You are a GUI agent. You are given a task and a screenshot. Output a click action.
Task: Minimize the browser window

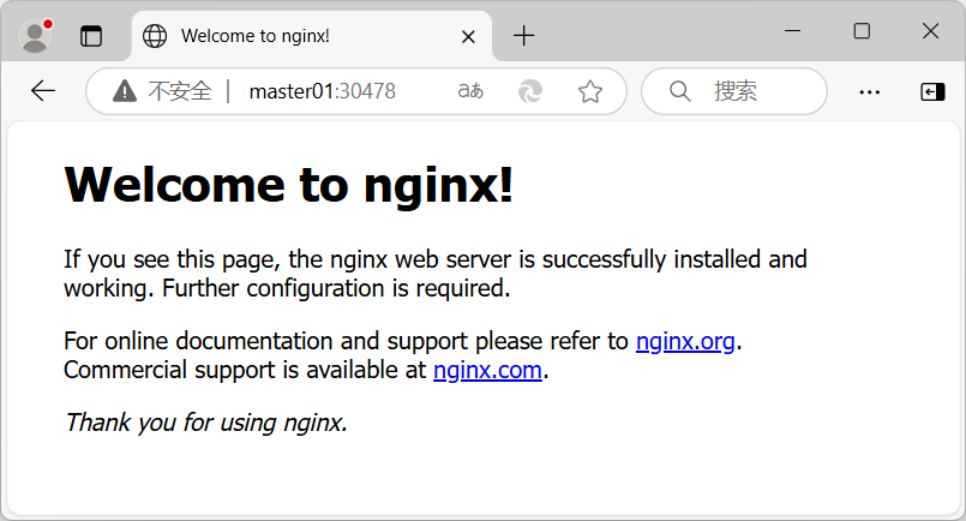(x=792, y=30)
